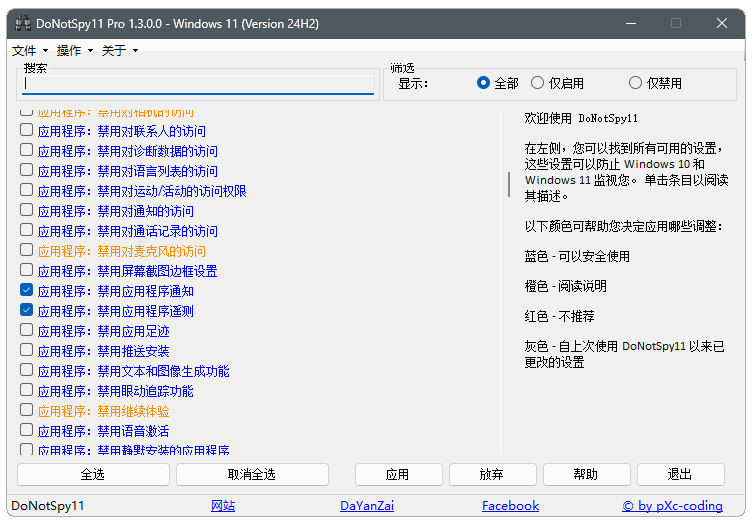Uncheck 禁用应用程序遥测 checkbox
This screenshot has width=754, height=528.
pyautogui.click(x=27, y=311)
